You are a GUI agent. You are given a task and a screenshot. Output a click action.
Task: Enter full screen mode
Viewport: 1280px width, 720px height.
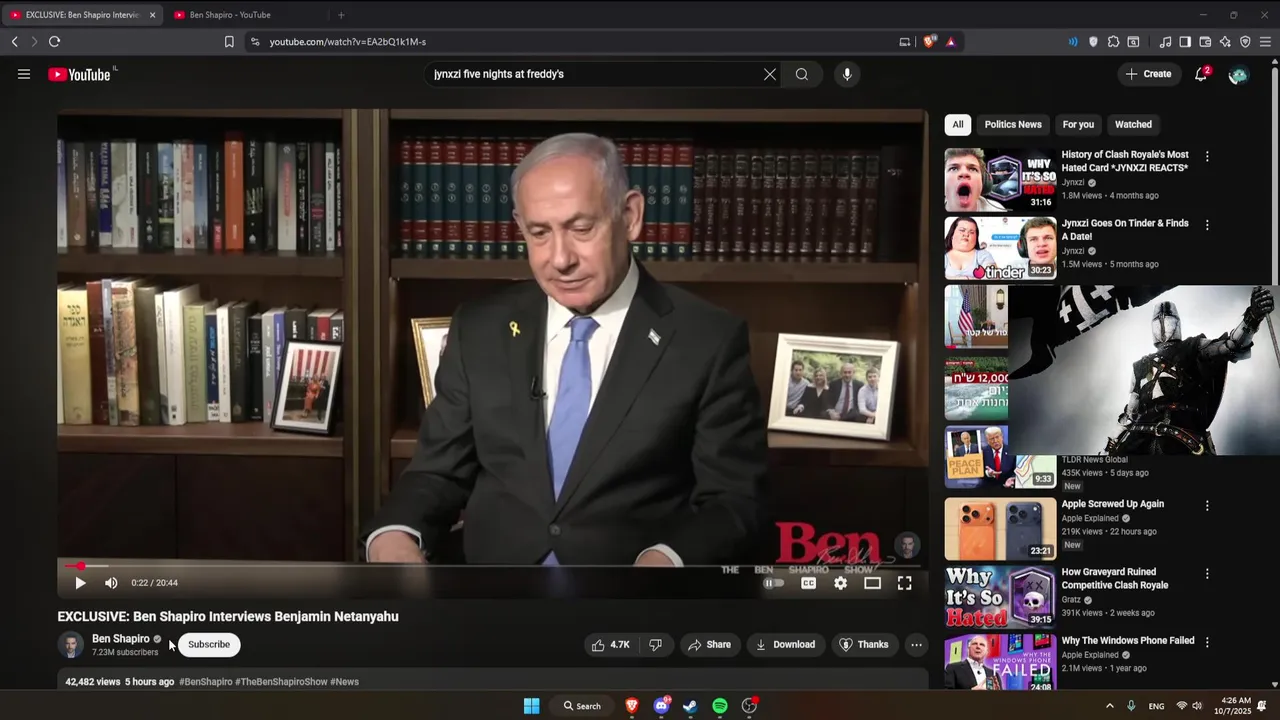pos(904,583)
